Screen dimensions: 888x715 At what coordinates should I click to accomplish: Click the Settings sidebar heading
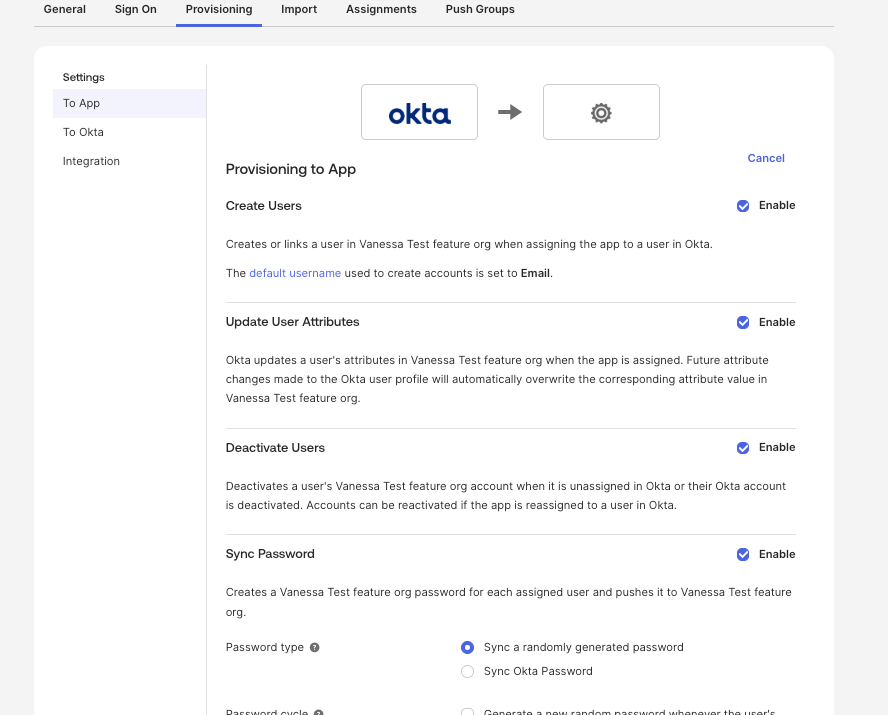tap(83, 77)
